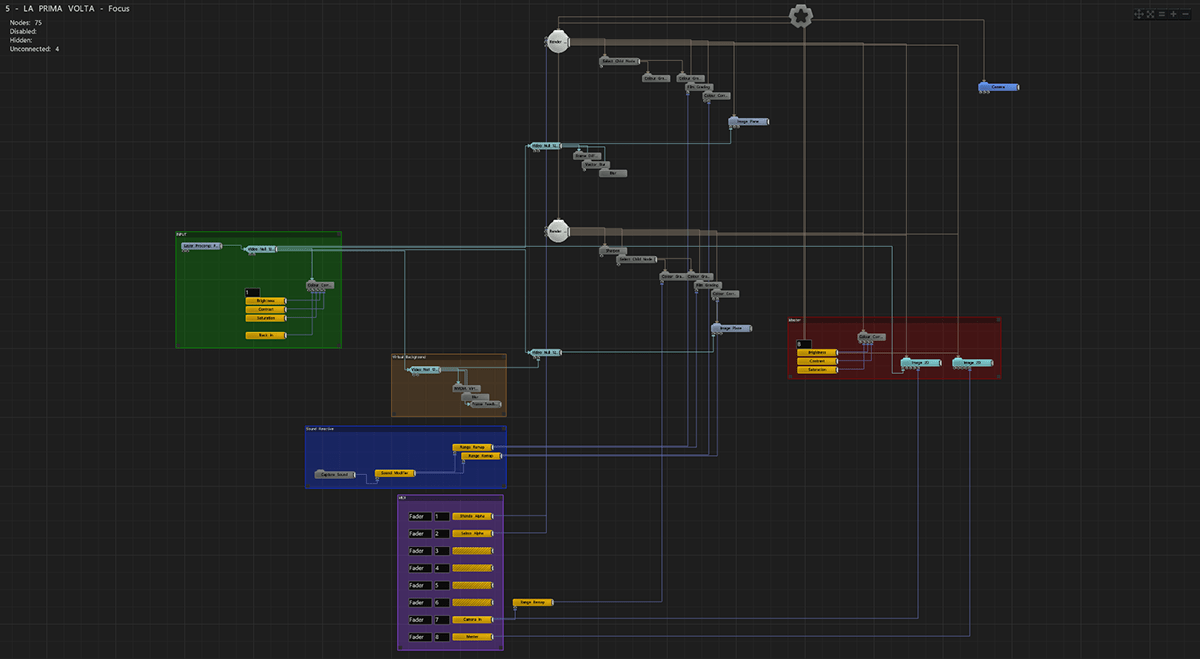This screenshot has width=1200, height=659.
Task: Click the plus icon in the graph toolbar
Action: (1175, 14)
